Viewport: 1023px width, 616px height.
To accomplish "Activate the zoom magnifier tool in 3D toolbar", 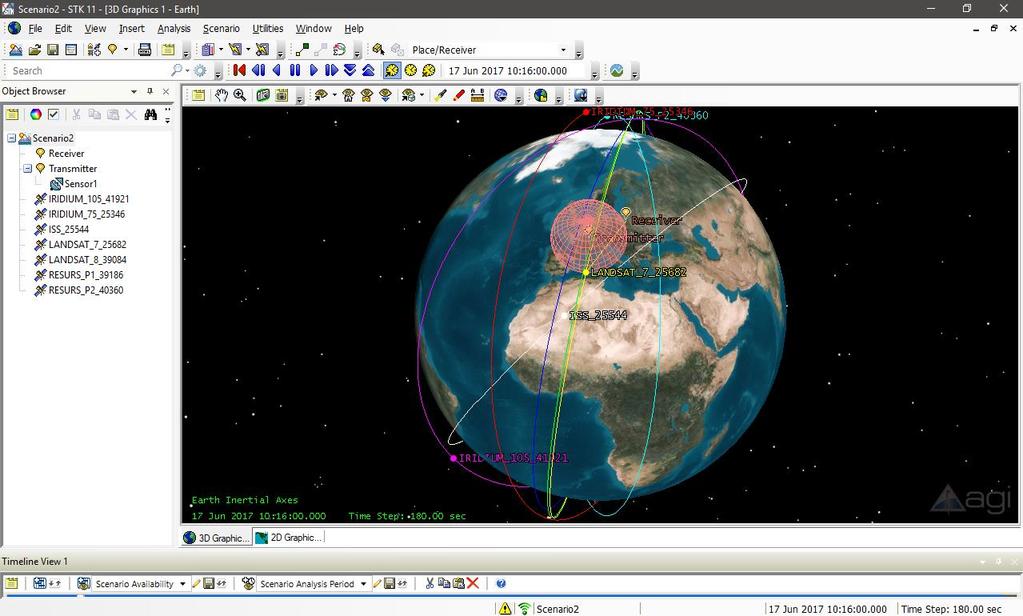I will [x=240, y=95].
